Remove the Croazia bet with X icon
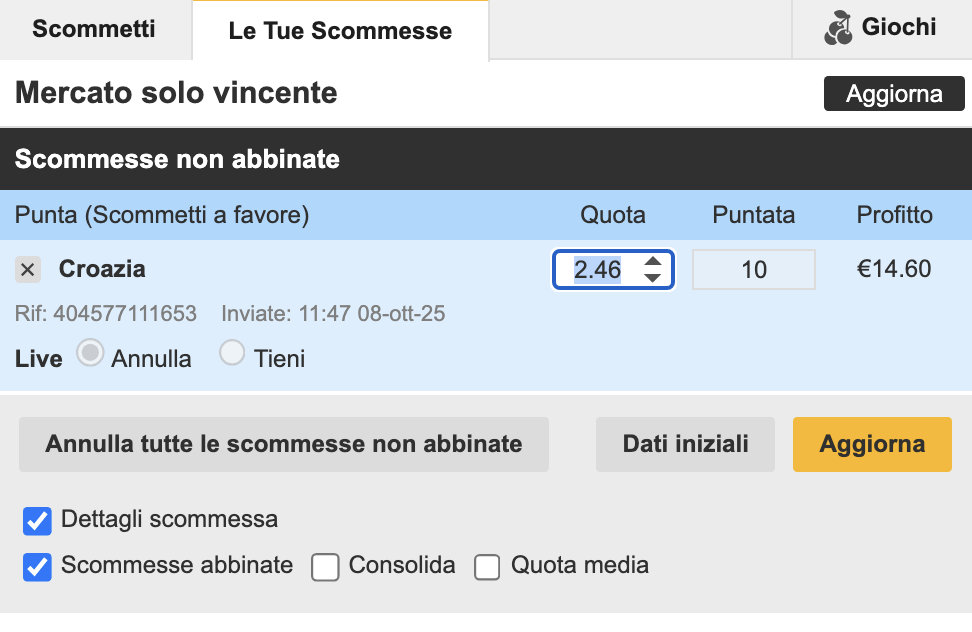Viewport: 972px width, 632px height. point(28,269)
